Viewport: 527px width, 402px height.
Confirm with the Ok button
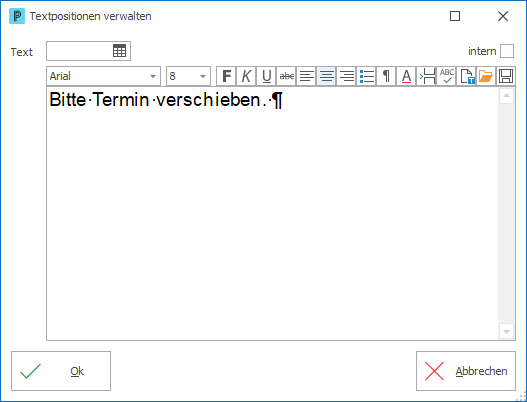61,371
